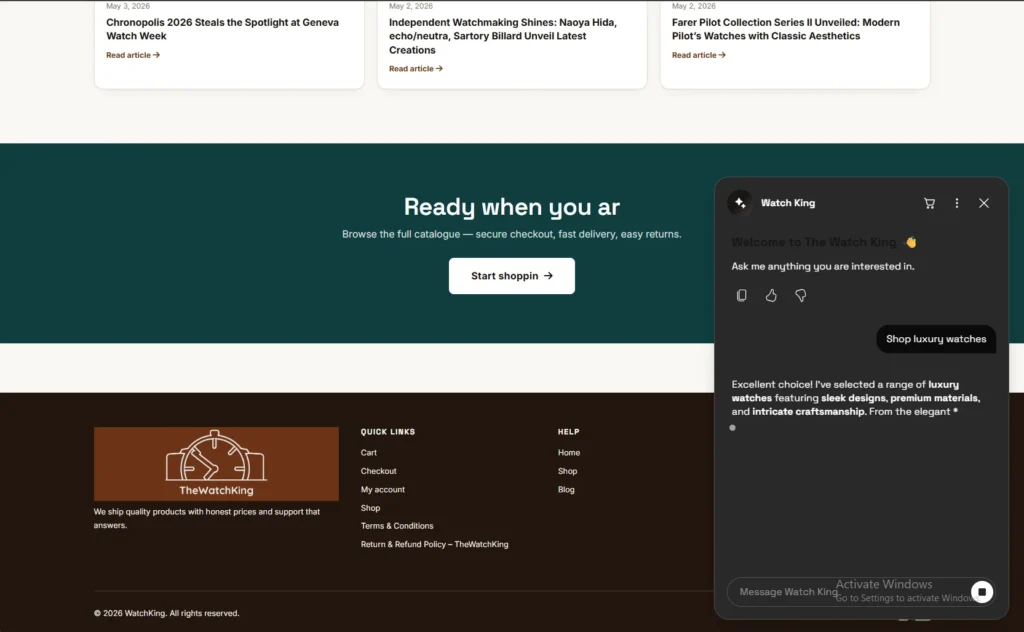
Task: Give thumbs down to welcome message
Action: tap(800, 295)
